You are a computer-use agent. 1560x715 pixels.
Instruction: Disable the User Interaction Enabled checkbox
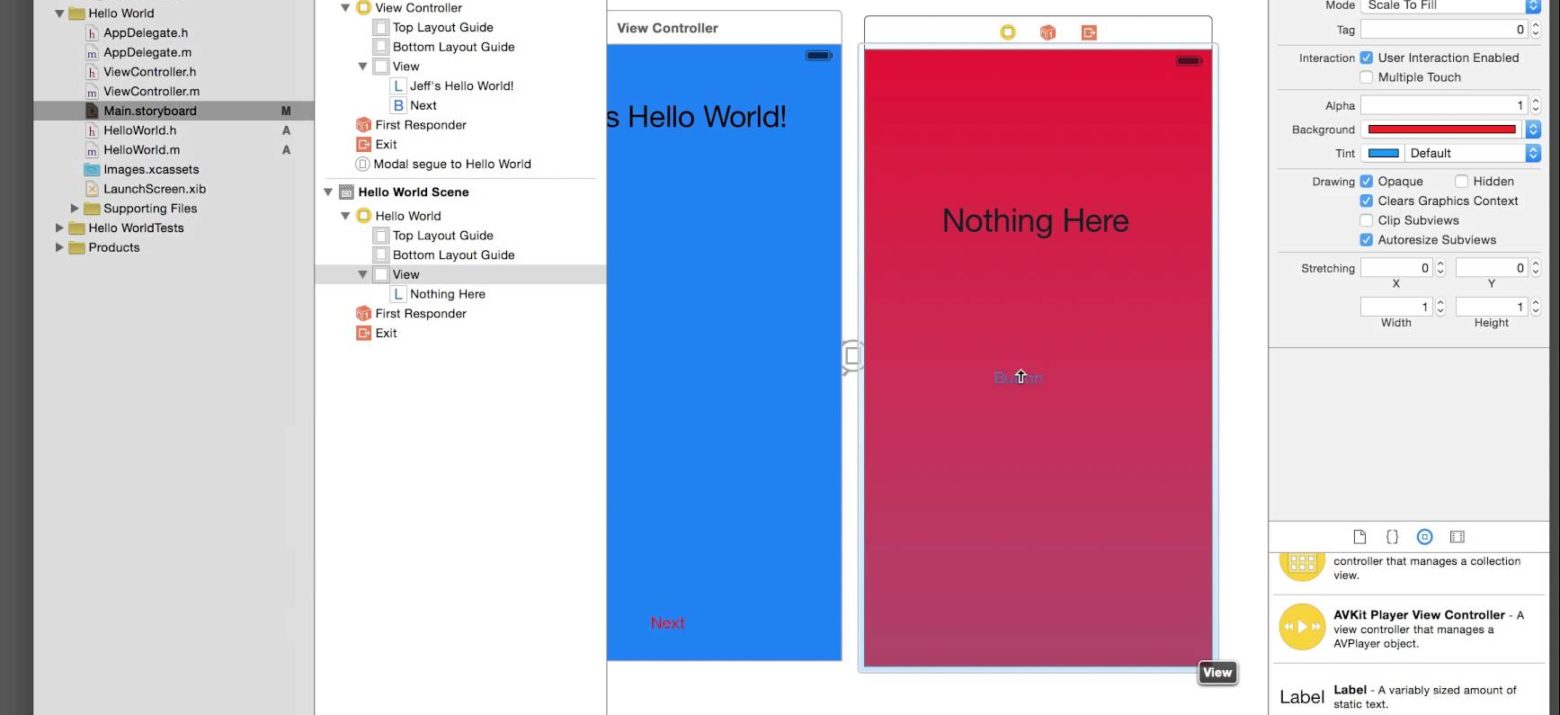coord(1366,58)
